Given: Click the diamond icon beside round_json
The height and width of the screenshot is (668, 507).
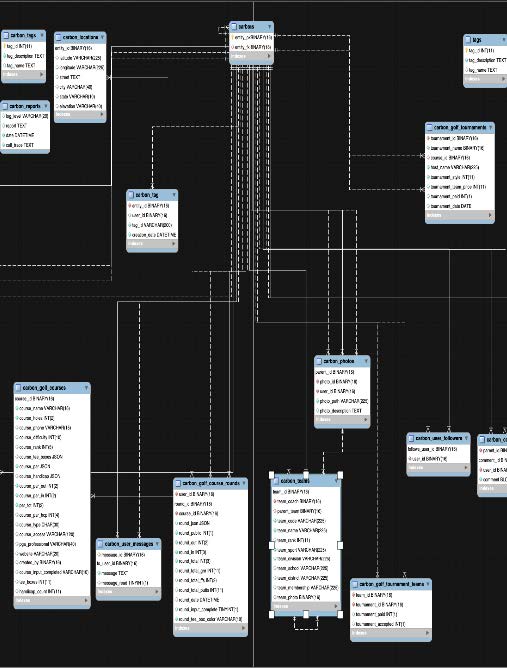Looking at the screenshot, I should 176,523.
